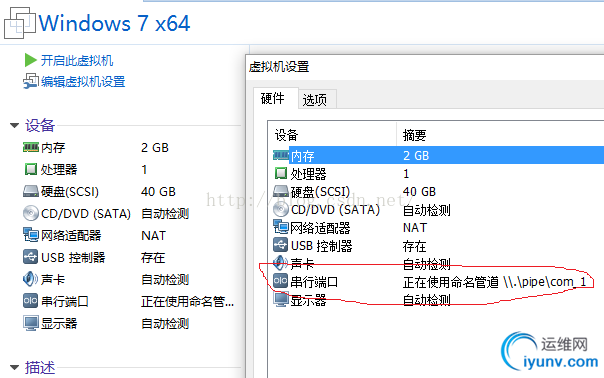
Task: Select 网络适配器 in the left device list
Action: tap(71, 235)
